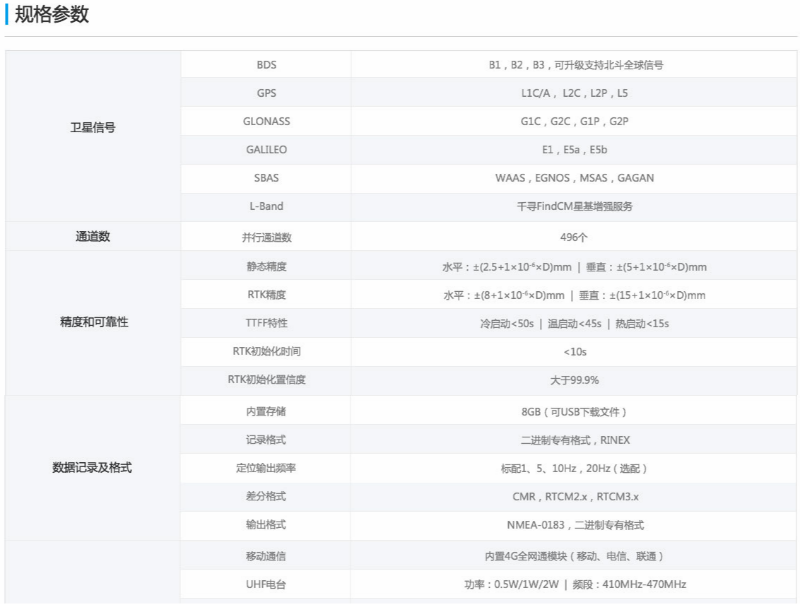Click the 规格参数 section heading
800x604 pixels.
[x=52, y=14]
